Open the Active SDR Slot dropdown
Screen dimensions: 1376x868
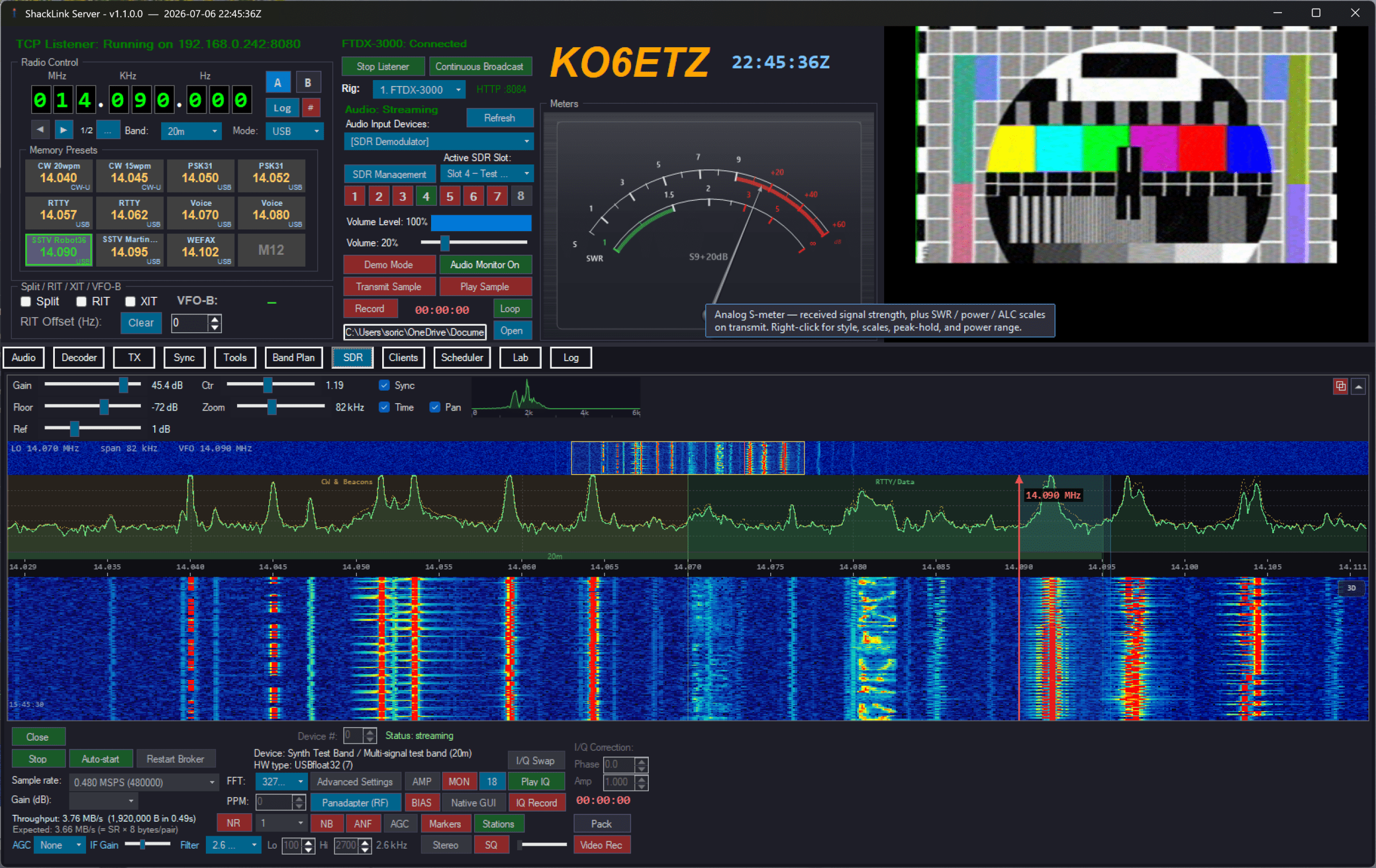[x=487, y=174]
